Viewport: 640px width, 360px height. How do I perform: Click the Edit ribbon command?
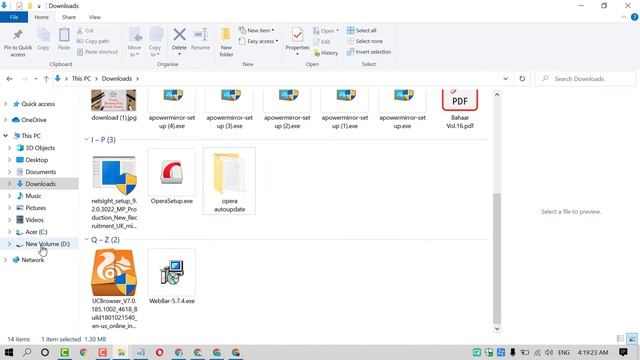tap(322, 42)
